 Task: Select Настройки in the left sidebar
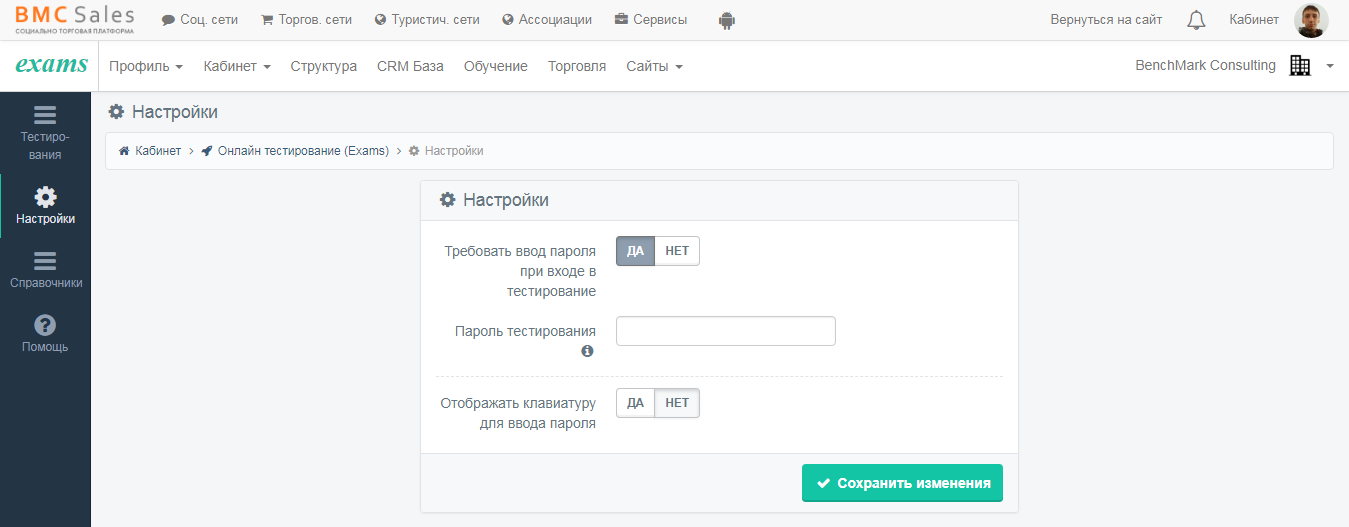pyautogui.click(x=45, y=206)
